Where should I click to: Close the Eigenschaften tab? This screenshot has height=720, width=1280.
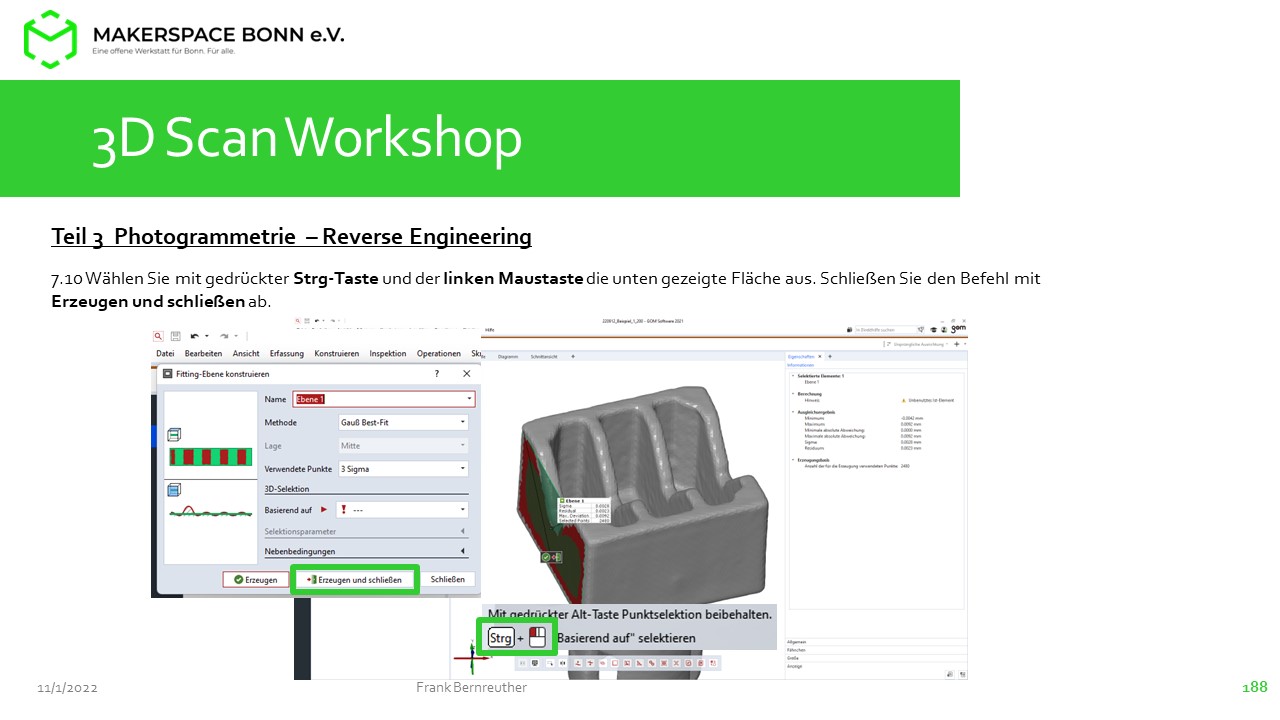click(821, 356)
